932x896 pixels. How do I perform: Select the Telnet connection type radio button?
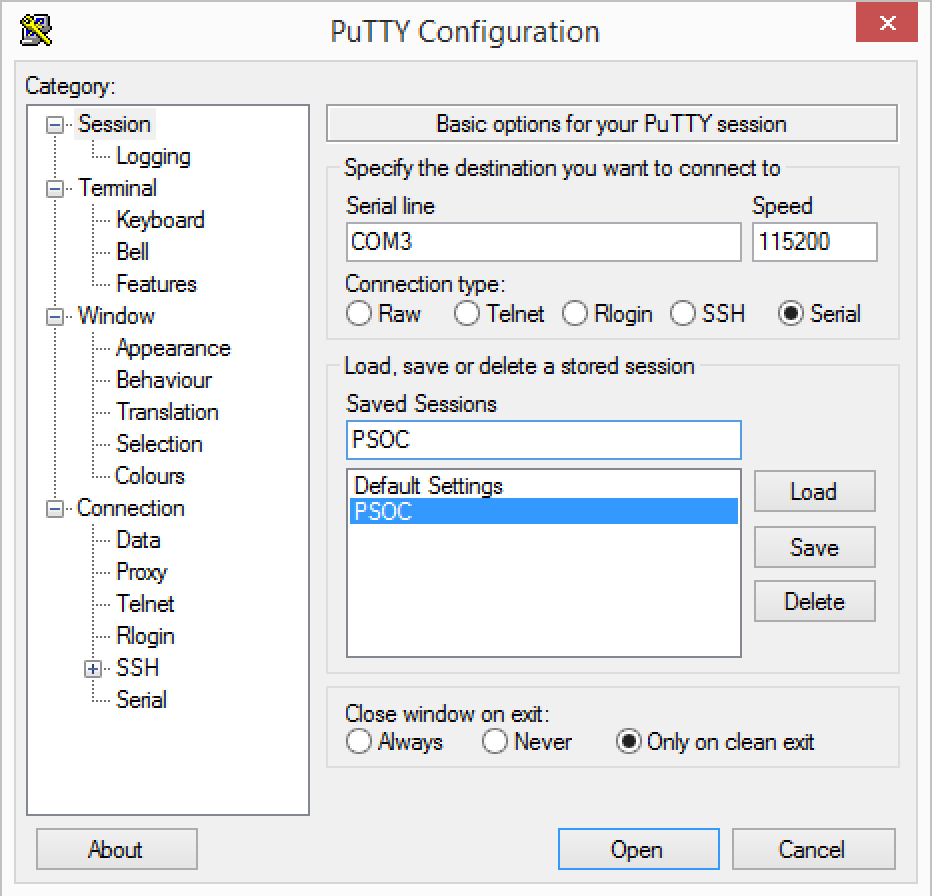point(467,314)
